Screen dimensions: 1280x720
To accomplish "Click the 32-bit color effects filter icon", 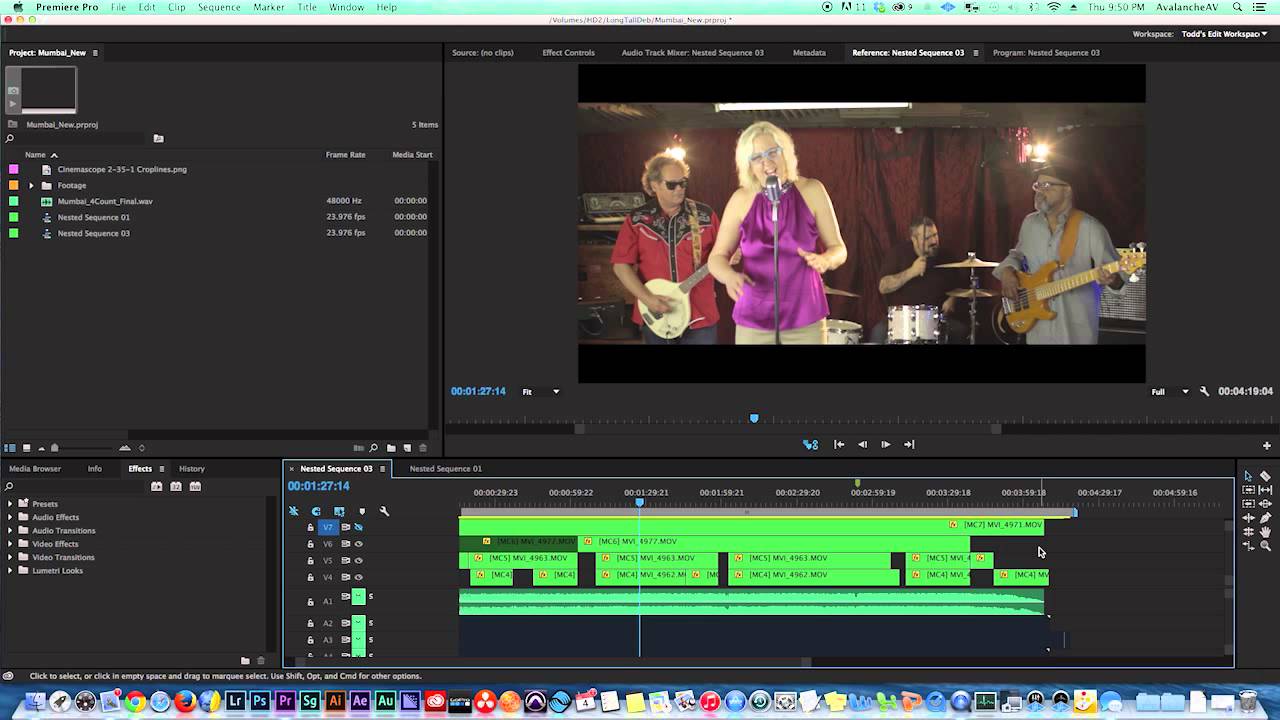I will tap(176, 486).
